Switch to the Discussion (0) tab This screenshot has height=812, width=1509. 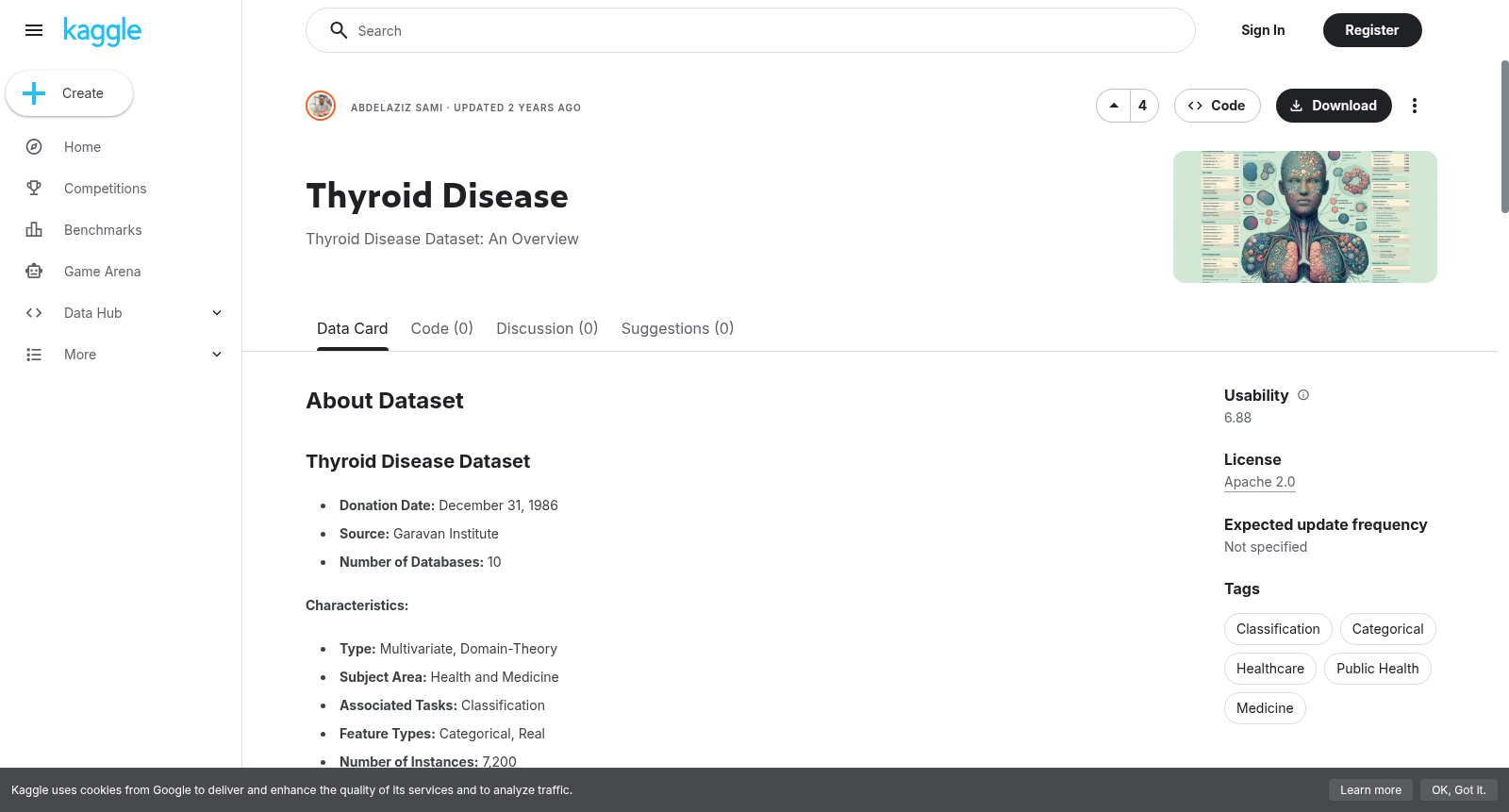pos(547,328)
